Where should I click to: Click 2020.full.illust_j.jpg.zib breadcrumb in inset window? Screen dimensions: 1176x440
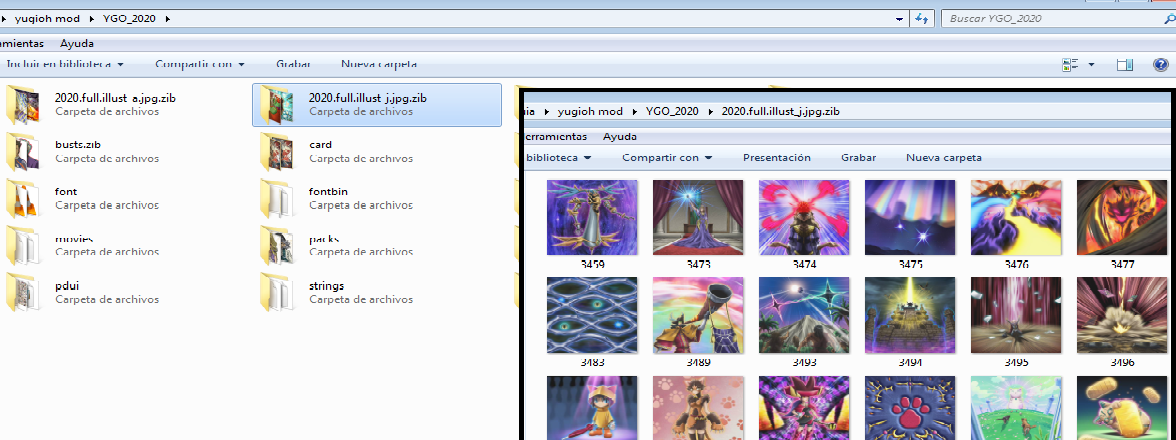click(x=780, y=111)
